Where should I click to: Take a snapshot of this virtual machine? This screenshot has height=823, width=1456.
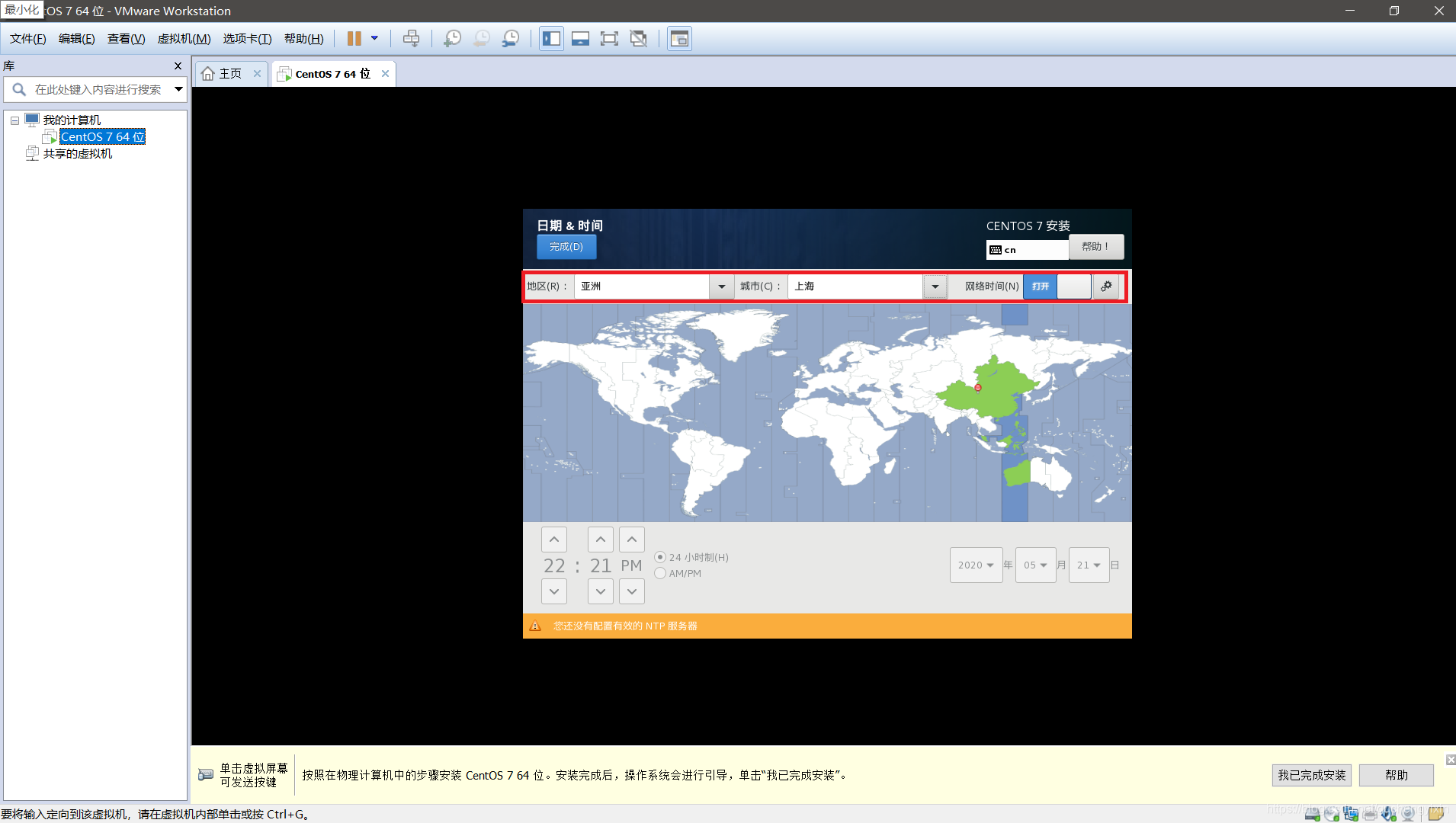[452, 38]
